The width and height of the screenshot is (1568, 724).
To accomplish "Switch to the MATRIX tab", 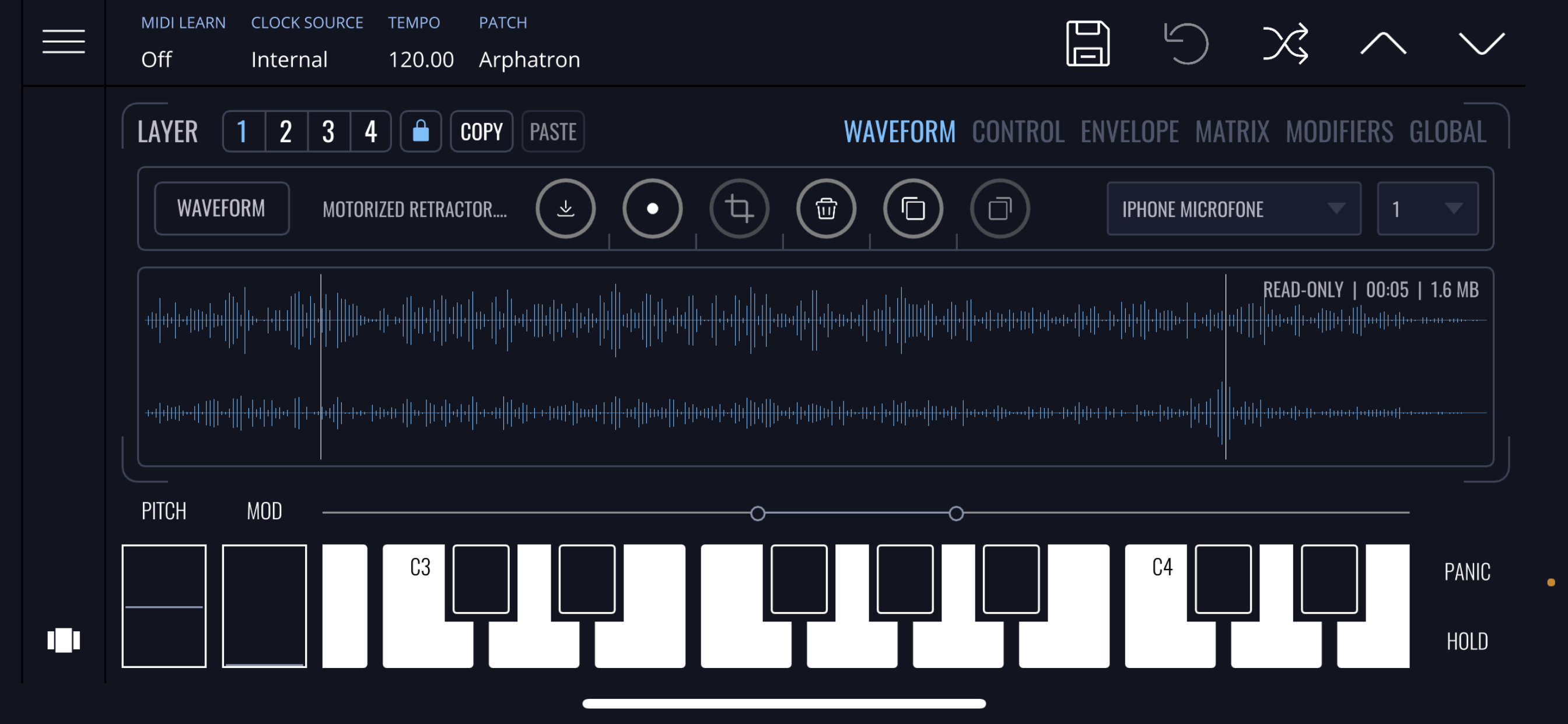I will coord(1232,131).
